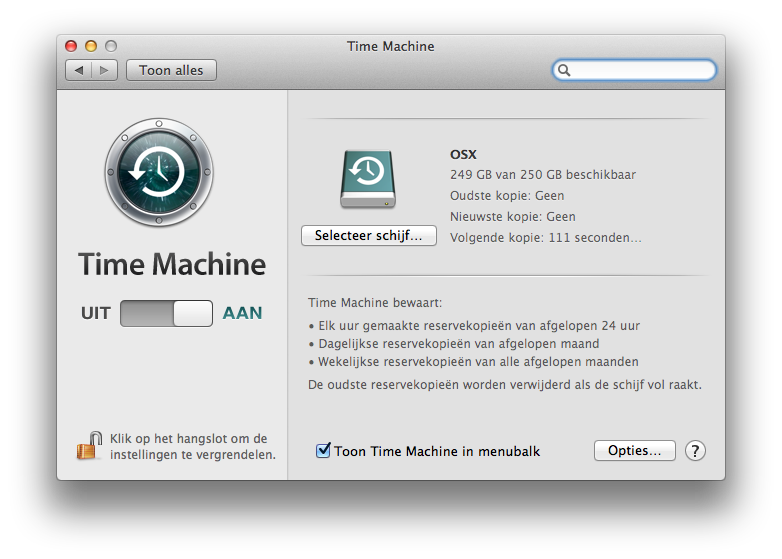Toggle the Time Machine UIT/AAN switch

pyautogui.click(x=166, y=313)
